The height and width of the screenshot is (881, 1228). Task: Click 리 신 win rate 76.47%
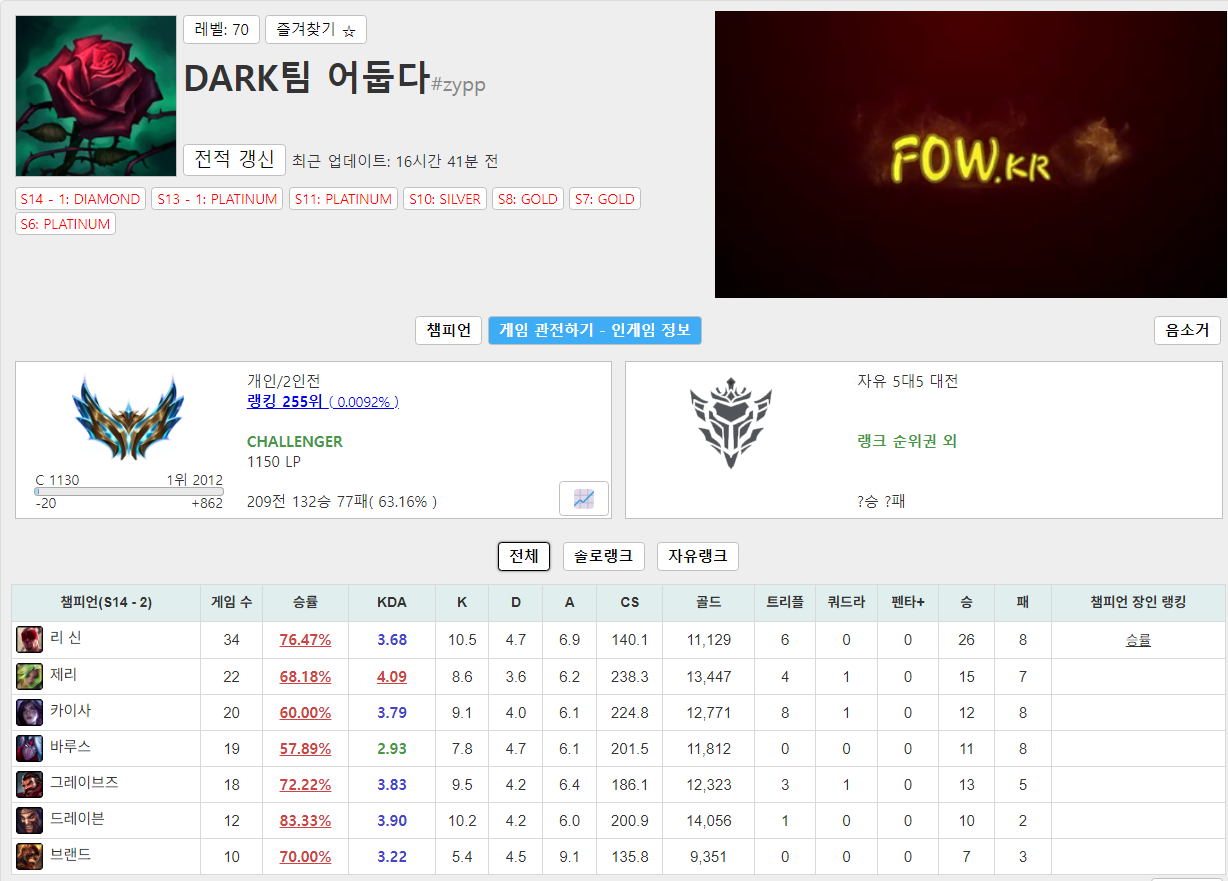coord(305,640)
